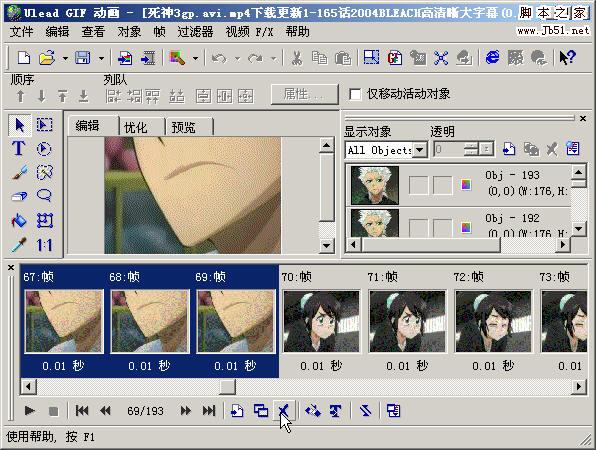Toggle second lock box of Obj - 193
This screenshot has height=450, width=596.
(x=443, y=185)
